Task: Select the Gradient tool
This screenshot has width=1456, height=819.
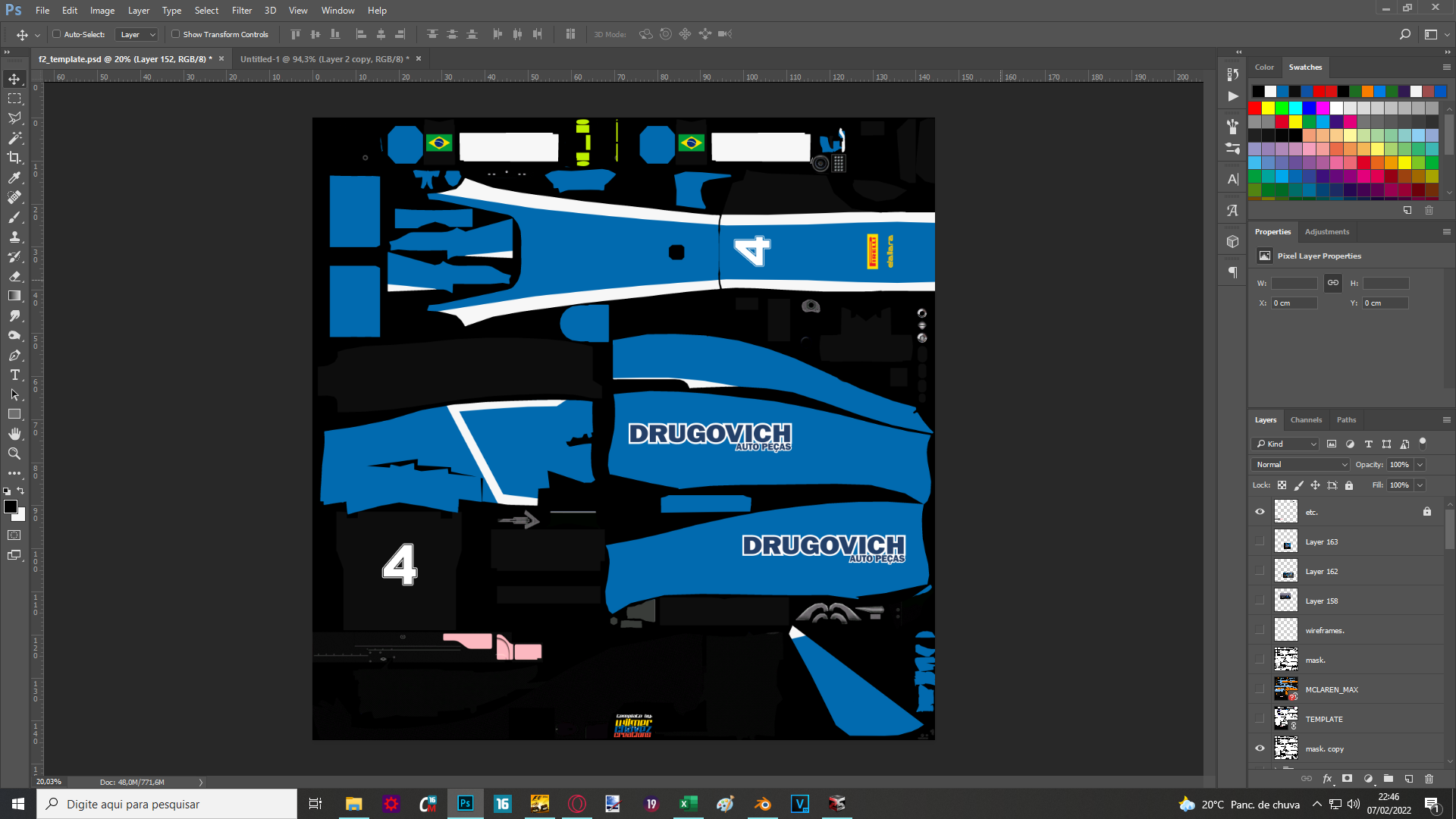Action: tap(14, 296)
